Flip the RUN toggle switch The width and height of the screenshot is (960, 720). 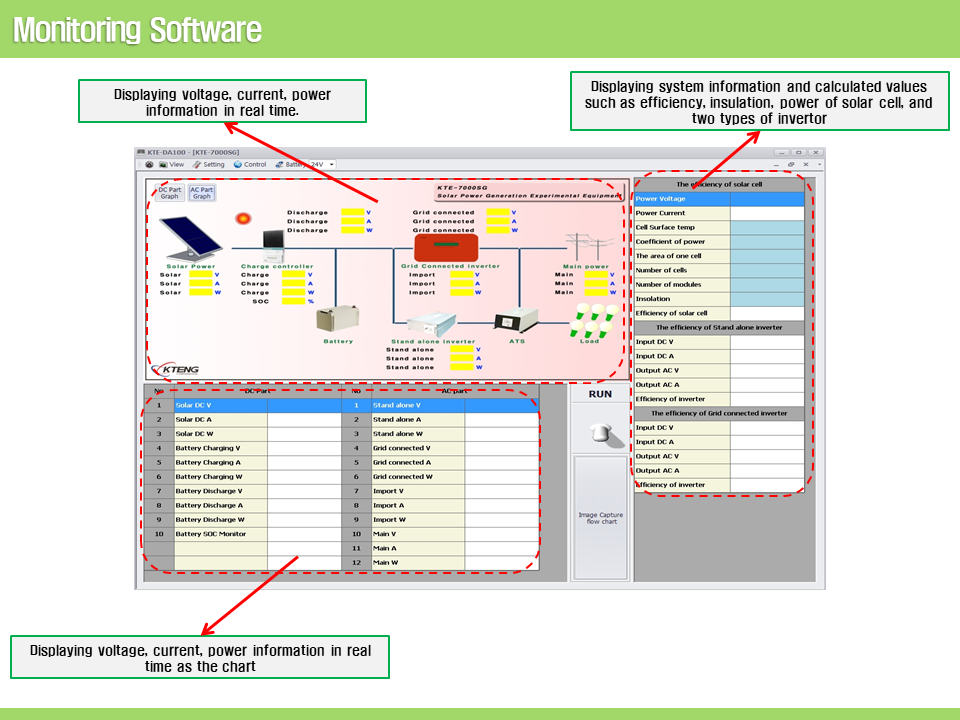pyautogui.click(x=600, y=432)
